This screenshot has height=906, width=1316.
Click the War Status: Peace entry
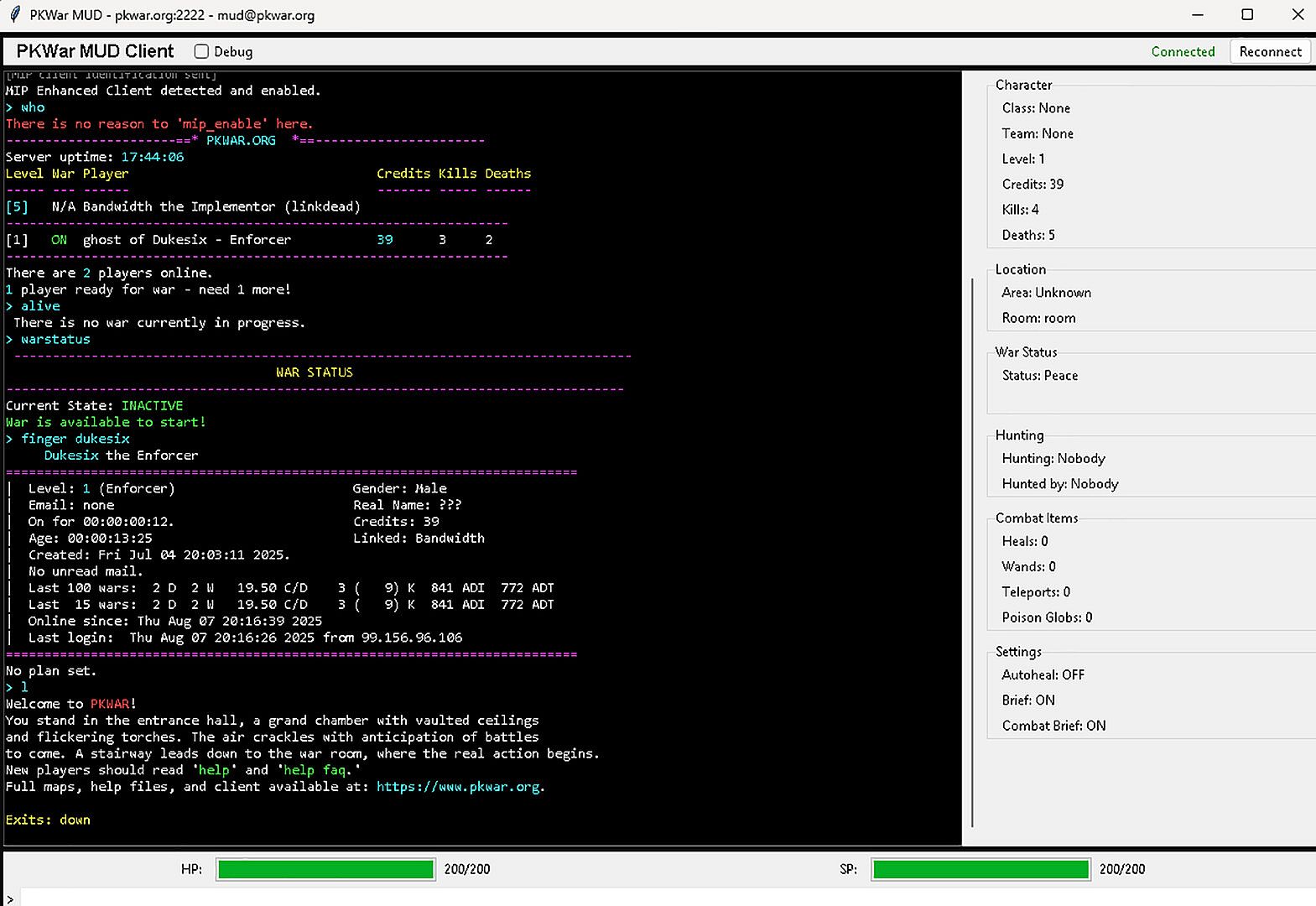pyautogui.click(x=1040, y=376)
